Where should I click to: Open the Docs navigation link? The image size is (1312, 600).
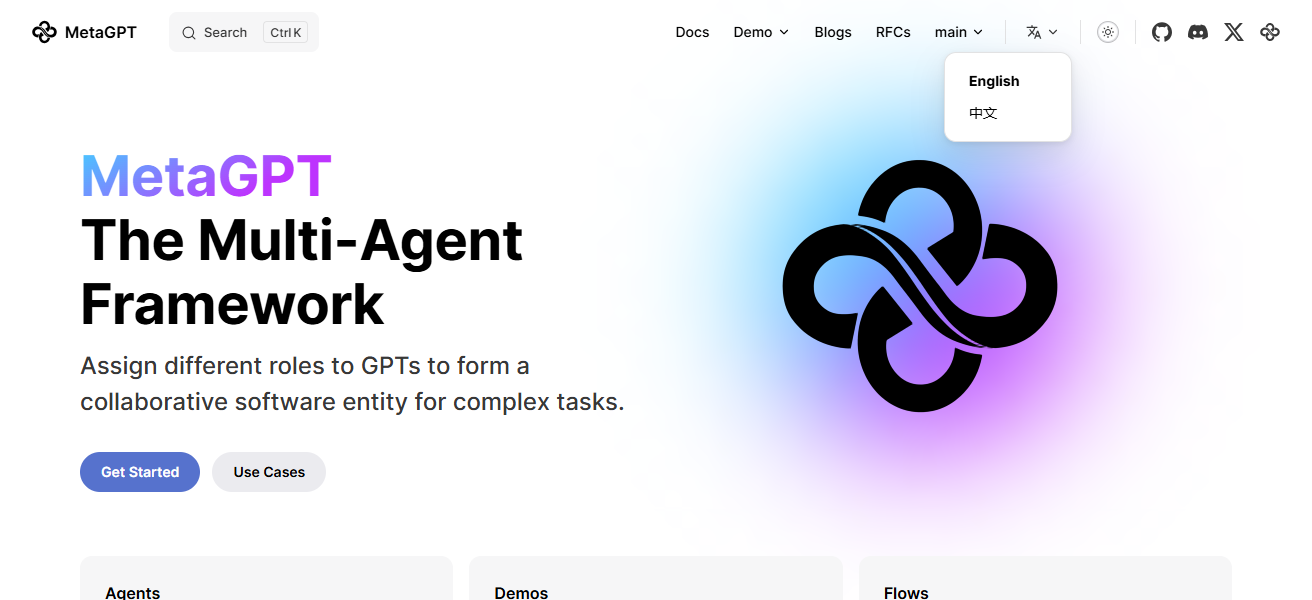coord(692,32)
